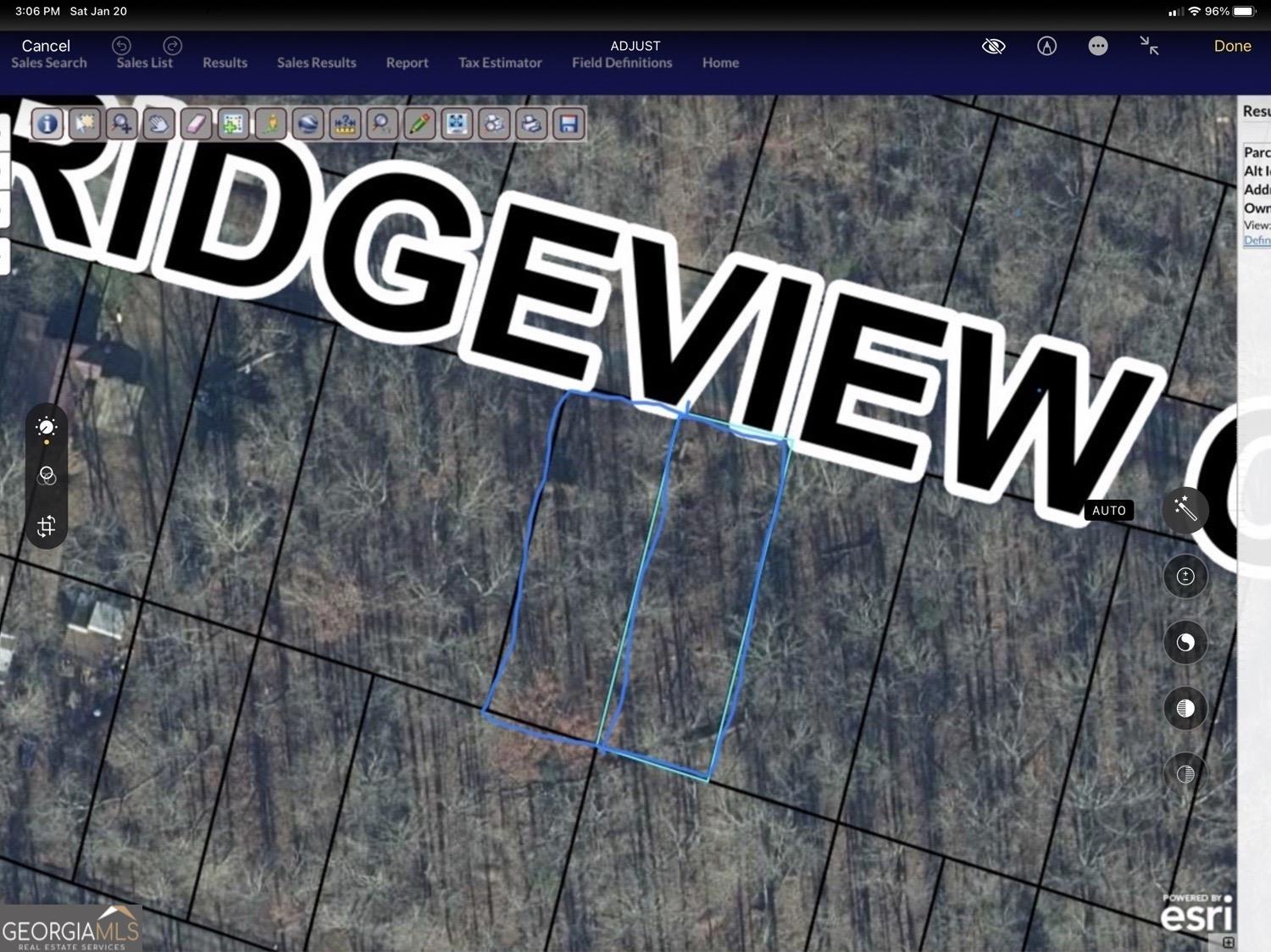Click the find/search magnifier tool
1271x952 pixels.
pyautogui.click(x=382, y=124)
